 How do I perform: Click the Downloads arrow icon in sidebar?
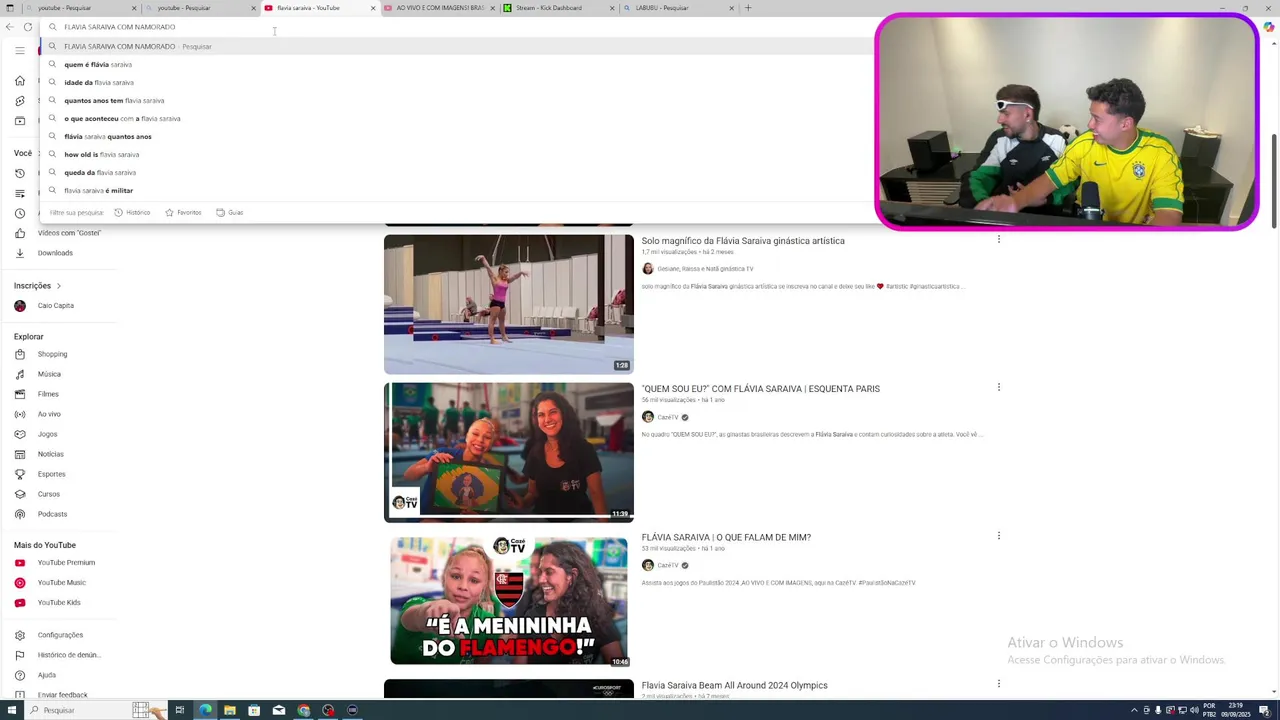20,253
